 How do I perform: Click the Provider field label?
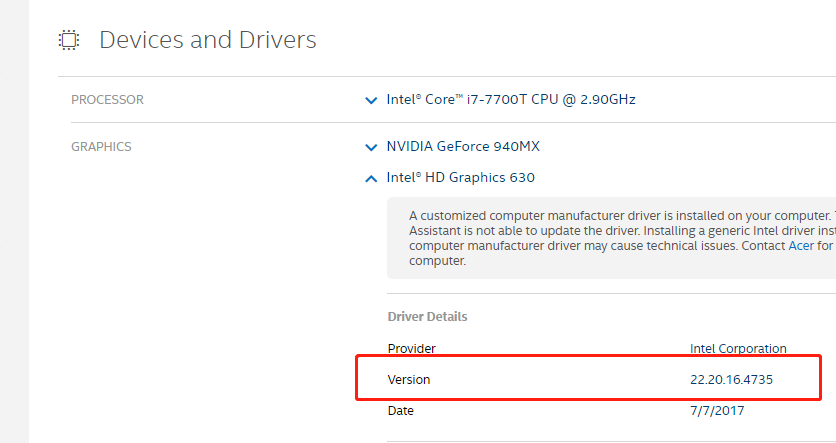[x=411, y=349]
